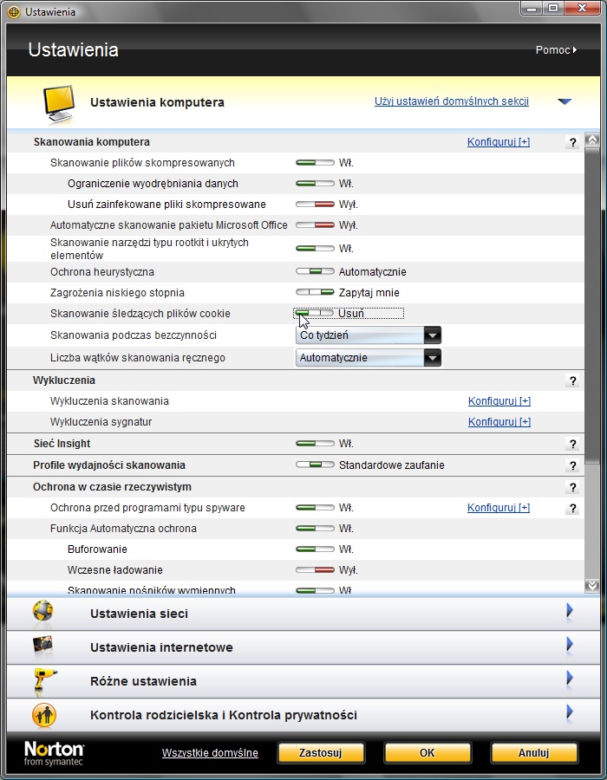Toggle Funkcja Automatyczna ochrona switch
Image resolution: width=607 pixels, height=780 pixels.
(315, 528)
